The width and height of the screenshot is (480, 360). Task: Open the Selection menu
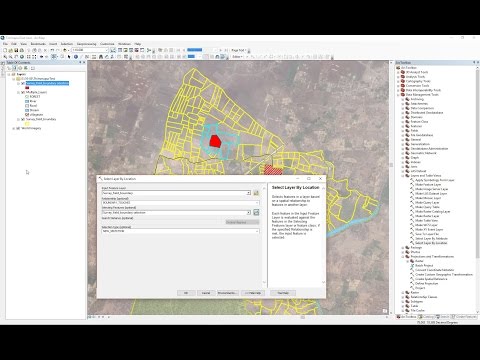(x=67, y=44)
